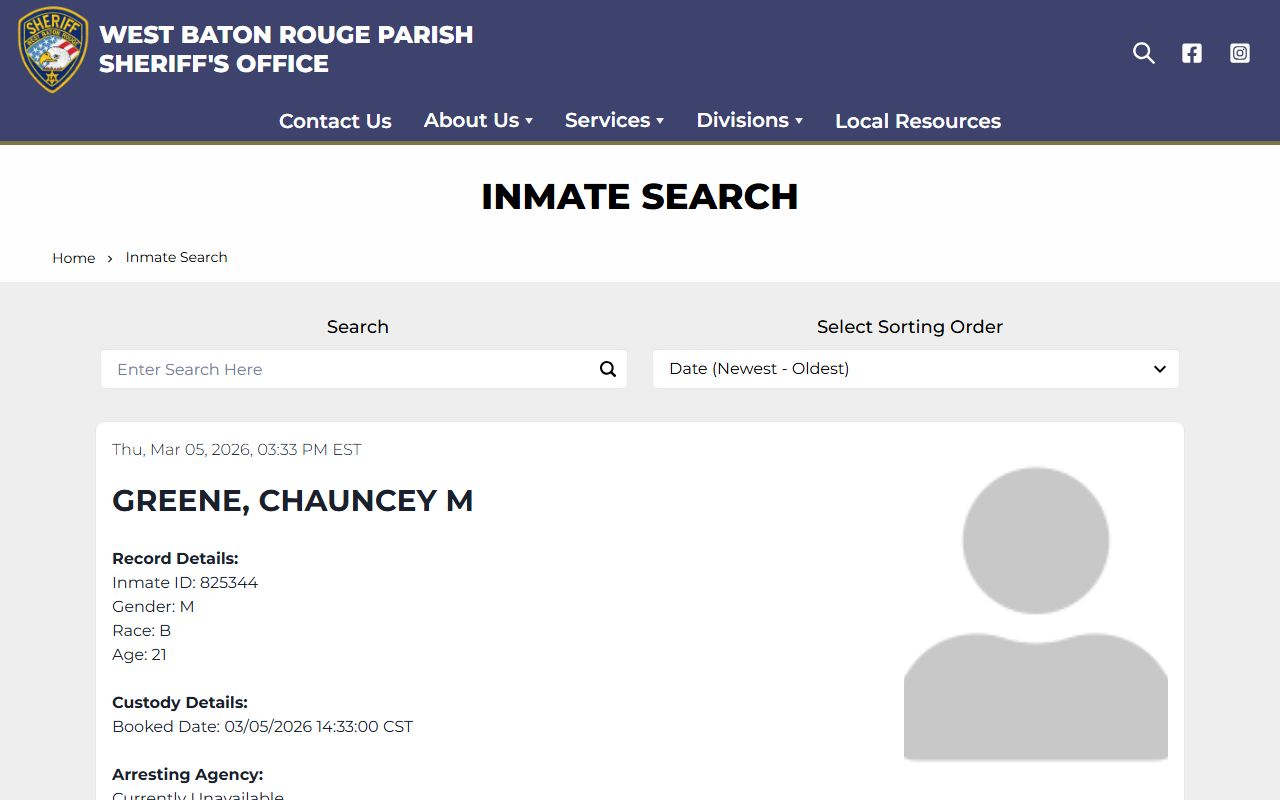Open the Instagram page icon

pyautogui.click(x=1240, y=53)
